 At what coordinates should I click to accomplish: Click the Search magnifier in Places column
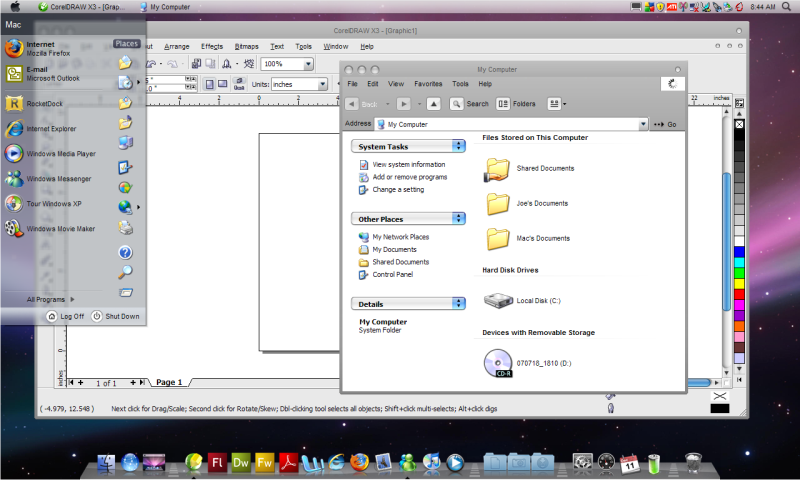pyautogui.click(x=126, y=272)
